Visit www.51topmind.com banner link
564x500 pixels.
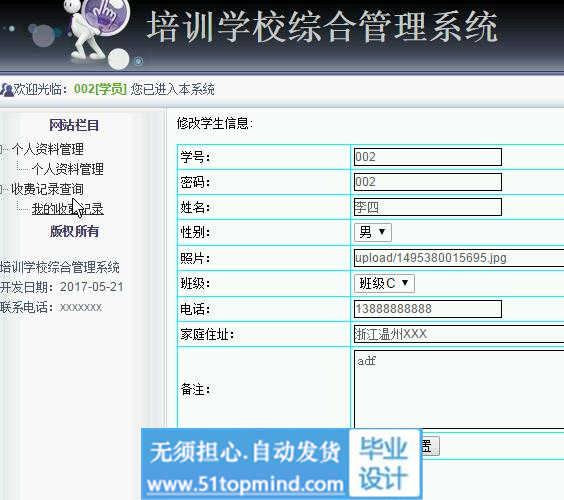[245, 484]
